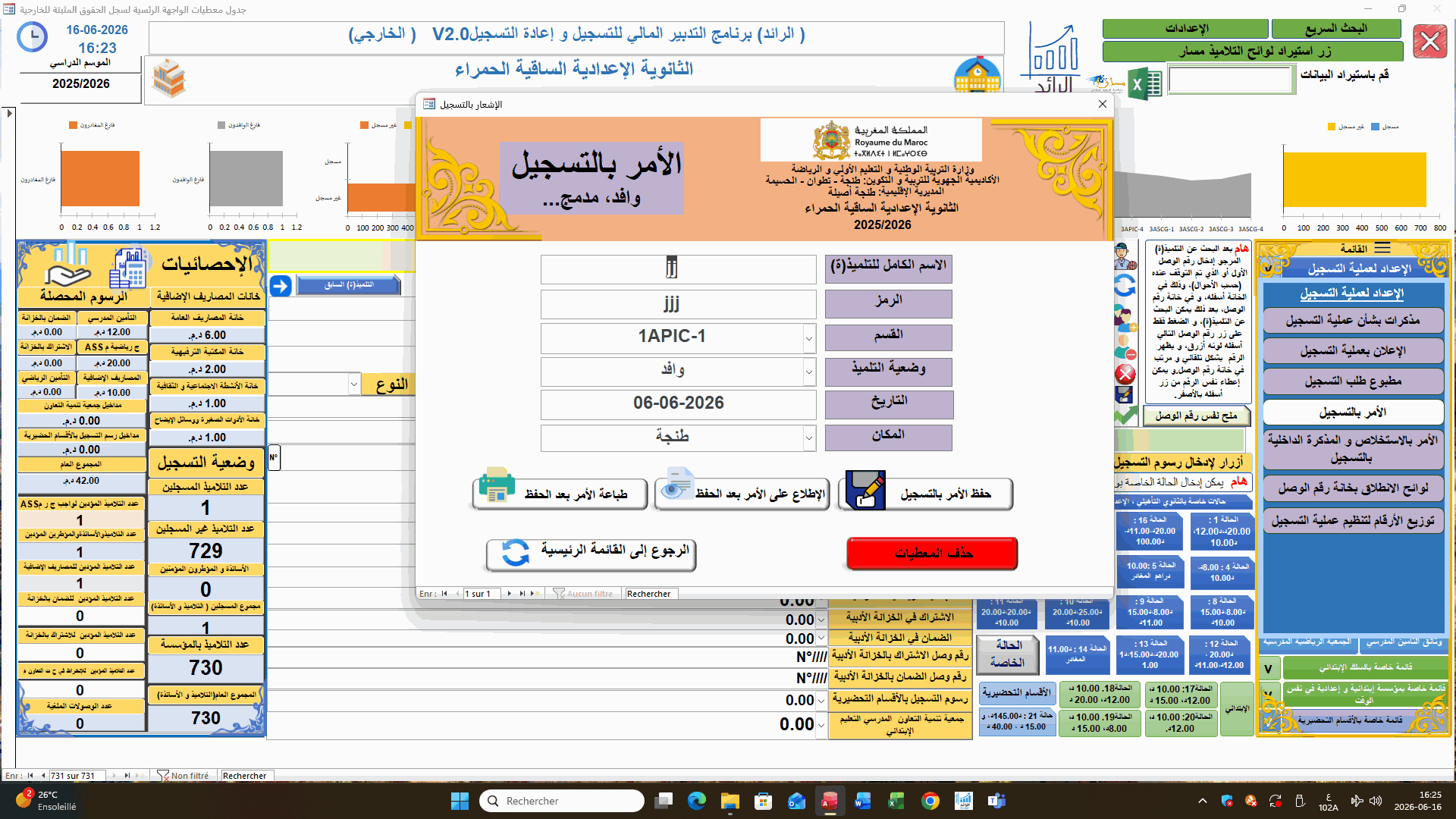Click the الحالة 1 fee preset tile
This screenshot has width=1456, height=819.
click(x=1222, y=532)
